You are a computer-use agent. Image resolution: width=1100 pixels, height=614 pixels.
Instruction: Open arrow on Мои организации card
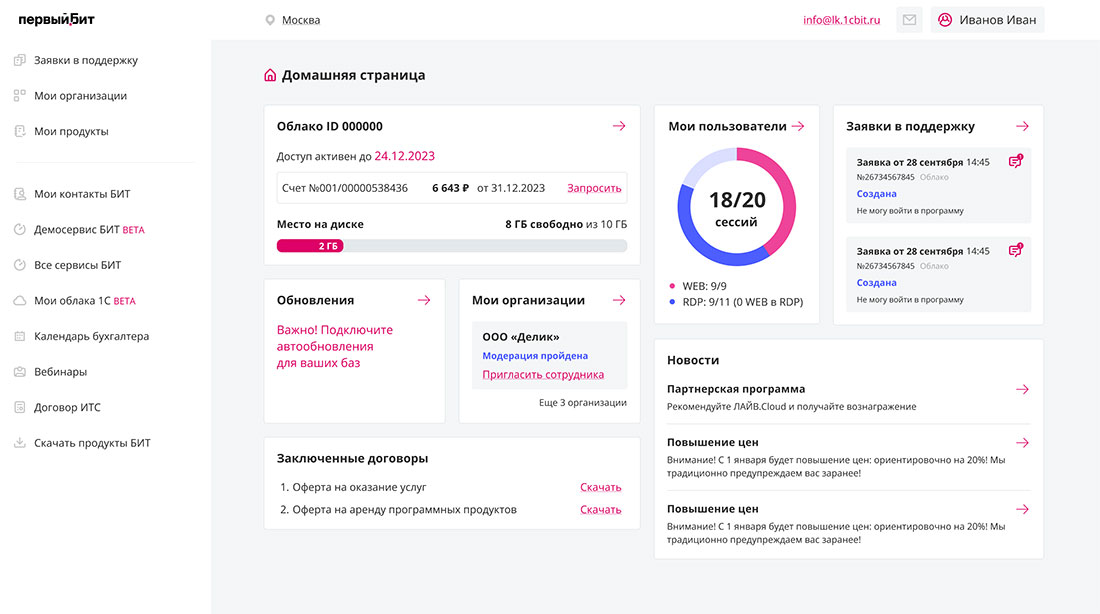[619, 300]
